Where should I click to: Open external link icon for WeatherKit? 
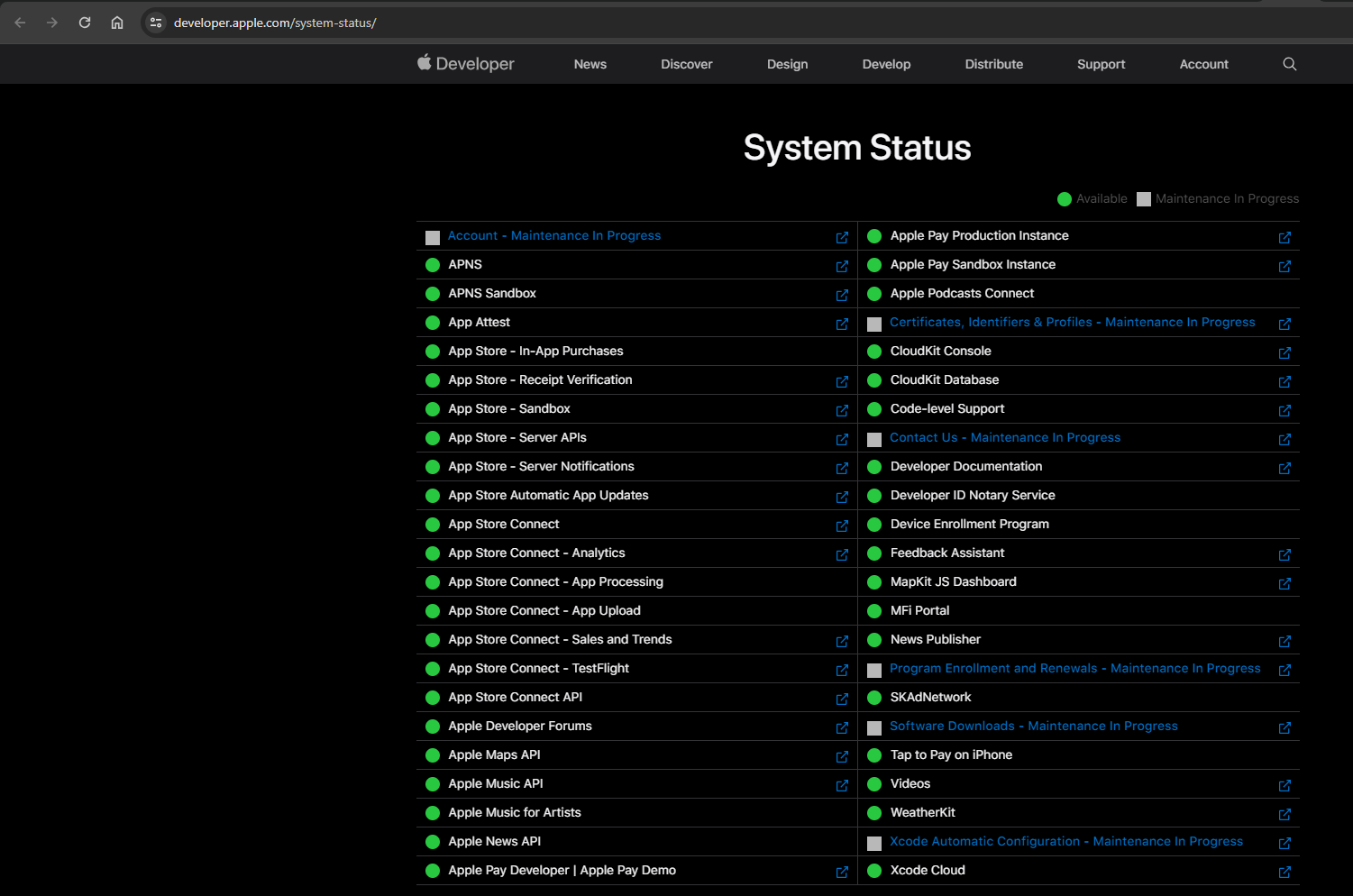pos(1284,814)
